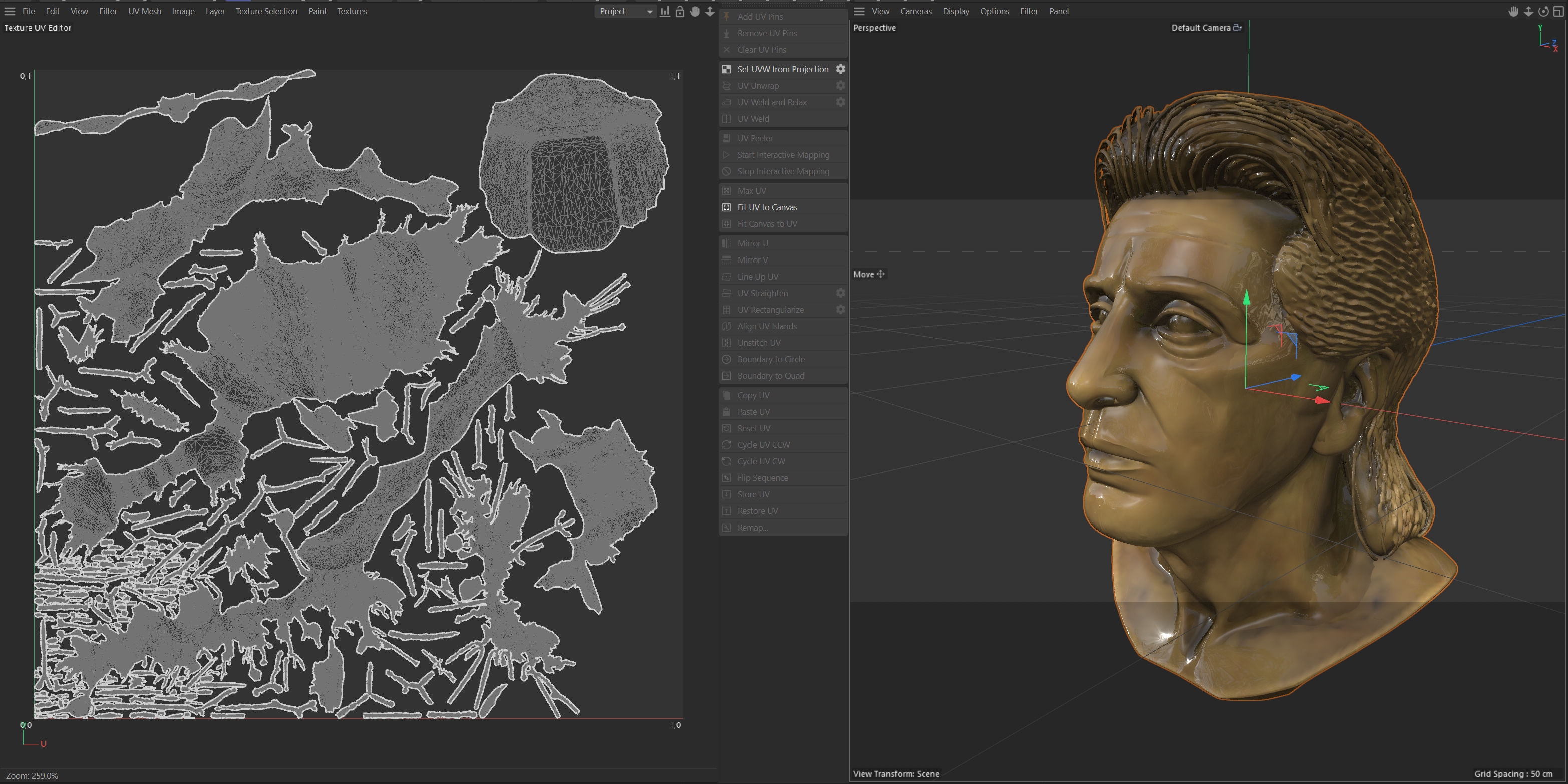Open the viewport Display menu

point(955,11)
